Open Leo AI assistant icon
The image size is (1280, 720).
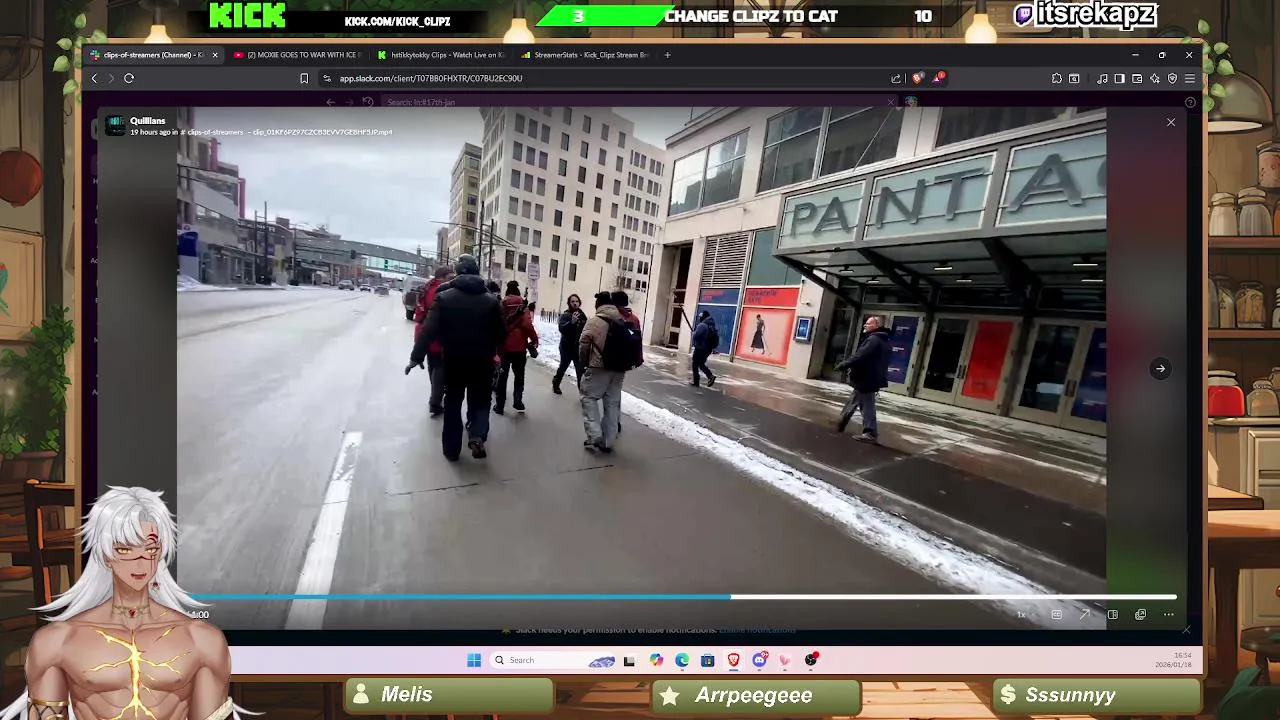point(1155,78)
